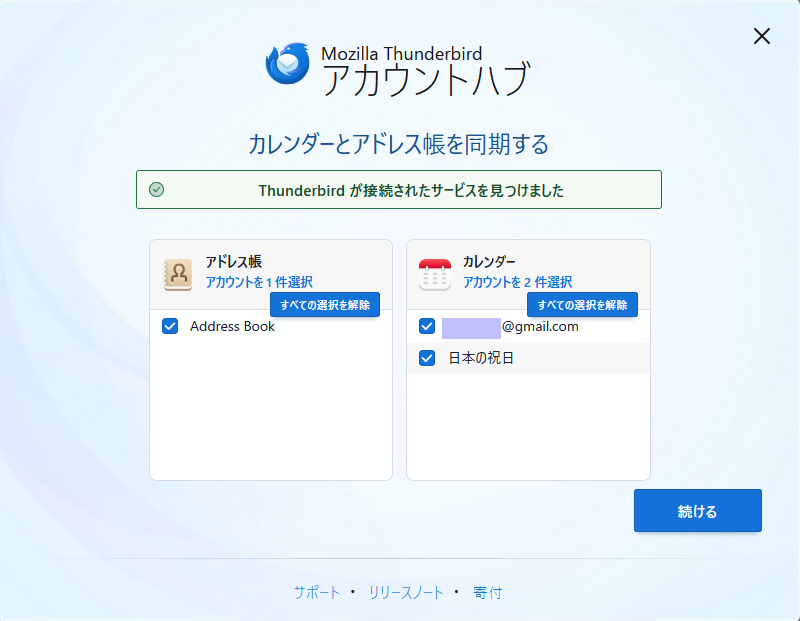Click the @gmail.com calendar label
Viewport: 800px width, 621px height.
540,326
